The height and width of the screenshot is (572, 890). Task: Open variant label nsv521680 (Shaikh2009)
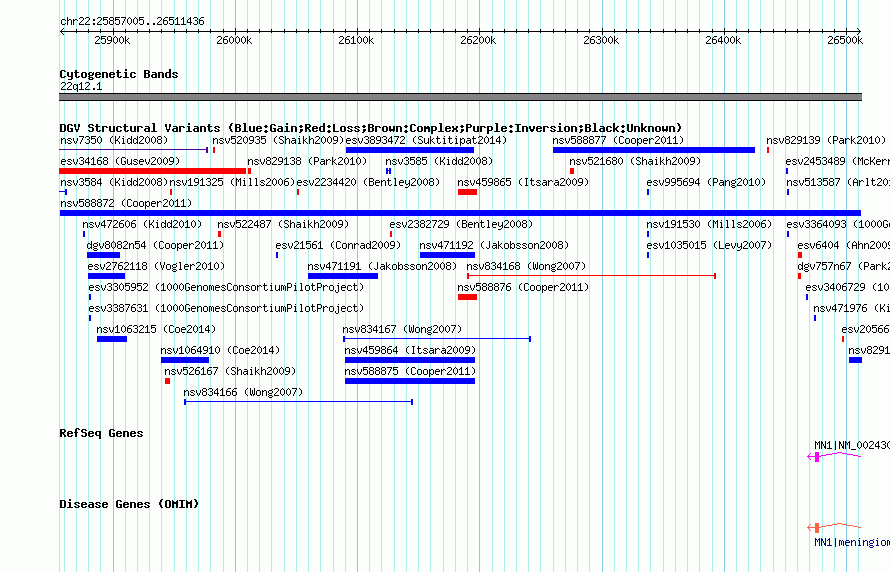635,161
